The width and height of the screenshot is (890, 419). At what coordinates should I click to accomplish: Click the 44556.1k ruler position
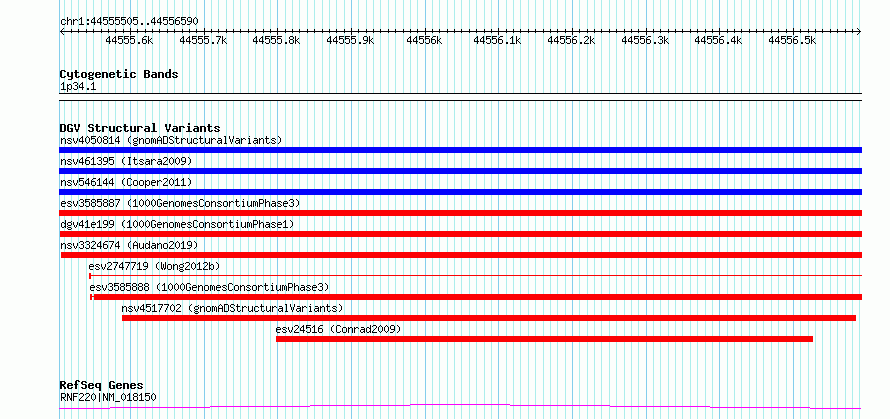498,40
